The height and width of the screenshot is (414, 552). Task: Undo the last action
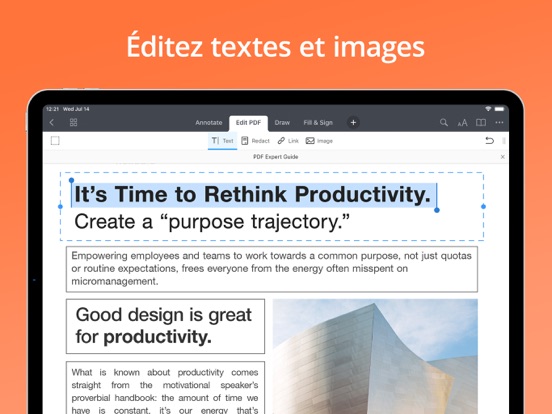[x=489, y=141]
